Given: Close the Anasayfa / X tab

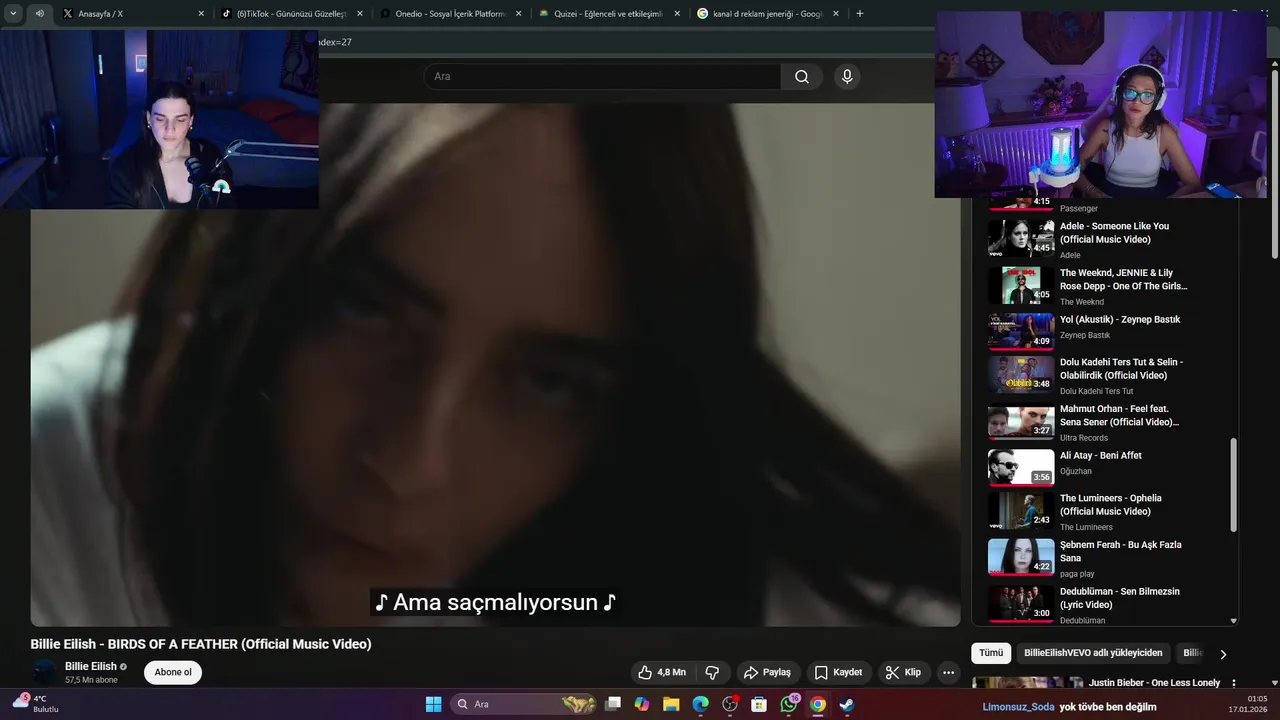Looking at the screenshot, I should tap(201, 14).
